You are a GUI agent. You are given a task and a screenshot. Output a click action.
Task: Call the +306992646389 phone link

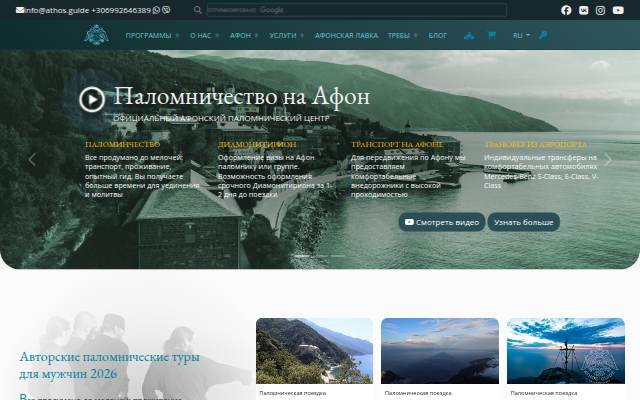pos(121,10)
